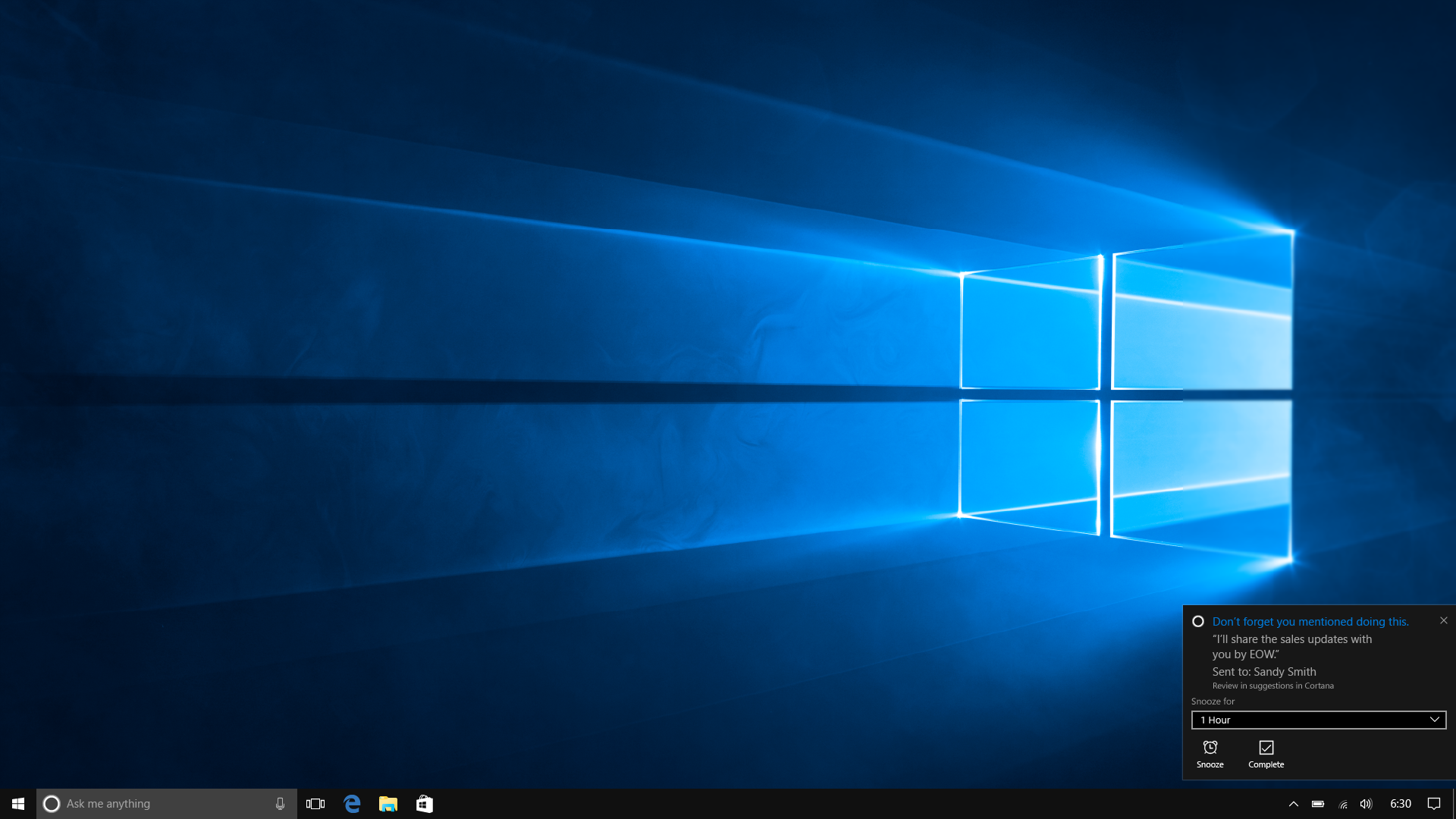Open the Windows Start menu
This screenshot has height=819, width=1456.
(x=18, y=804)
